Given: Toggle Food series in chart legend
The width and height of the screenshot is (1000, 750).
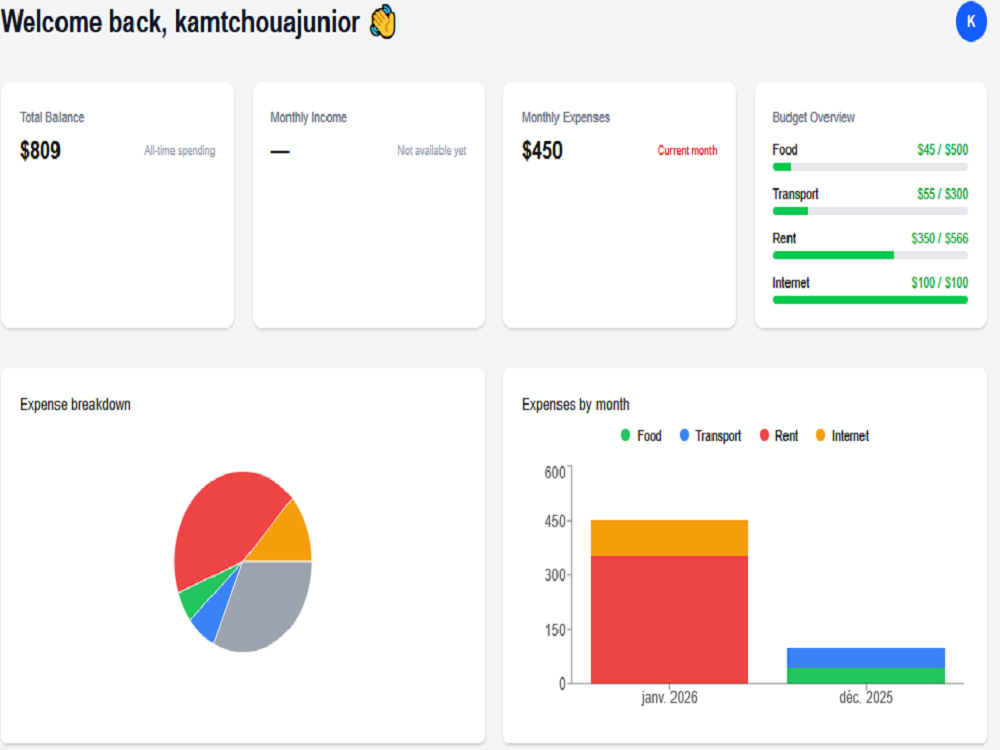Looking at the screenshot, I should pyautogui.click(x=641, y=436).
